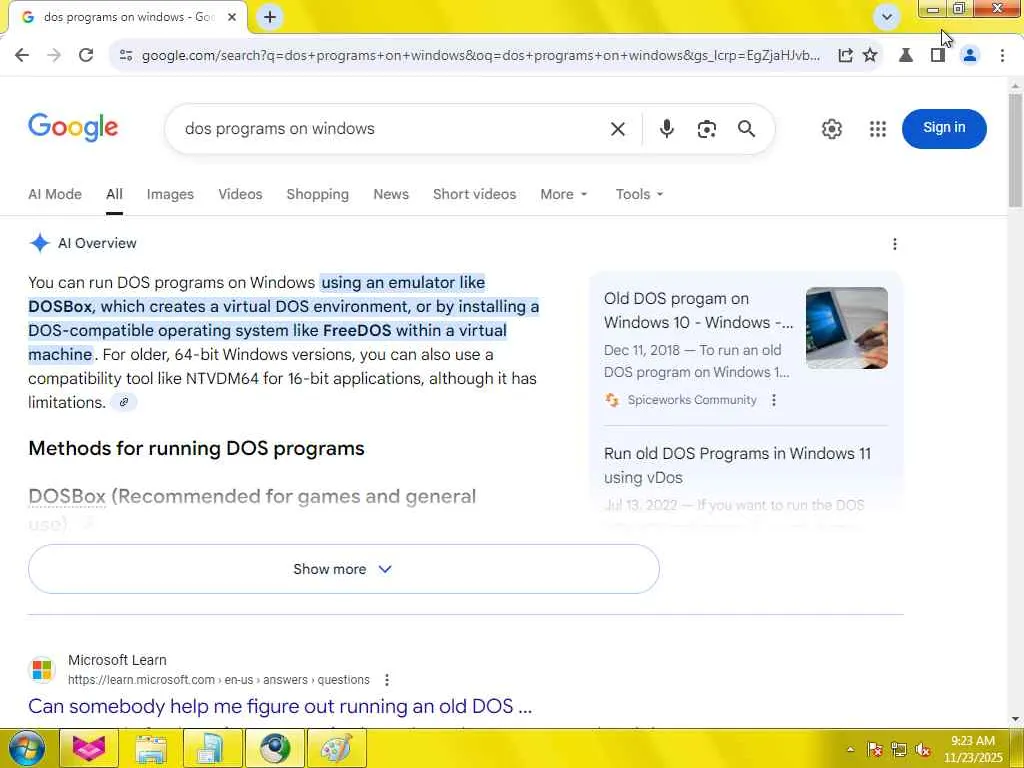
Task: Open Google quick settings gear
Action: (831, 129)
